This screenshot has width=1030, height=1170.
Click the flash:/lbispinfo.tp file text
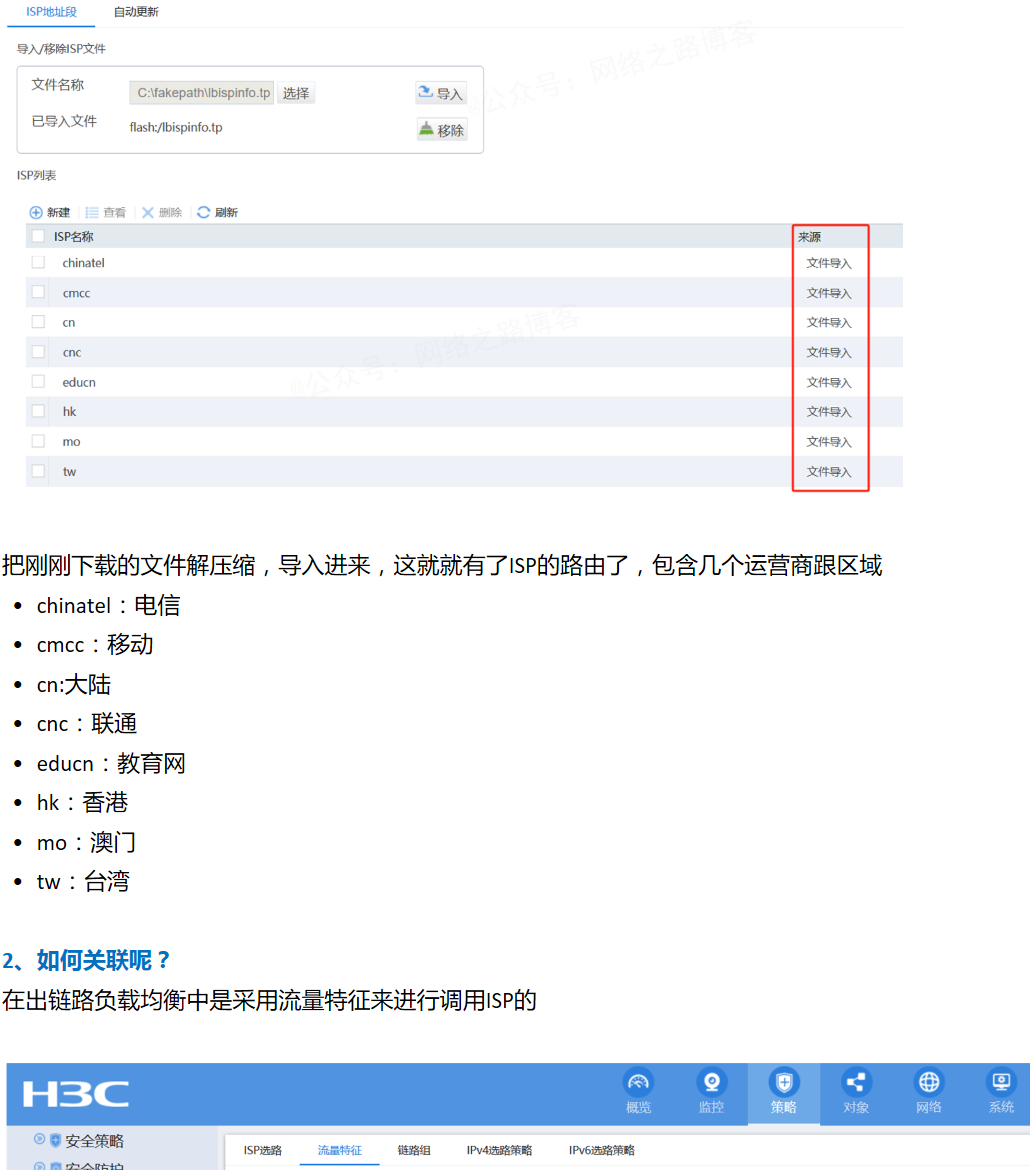click(x=176, y=128)
